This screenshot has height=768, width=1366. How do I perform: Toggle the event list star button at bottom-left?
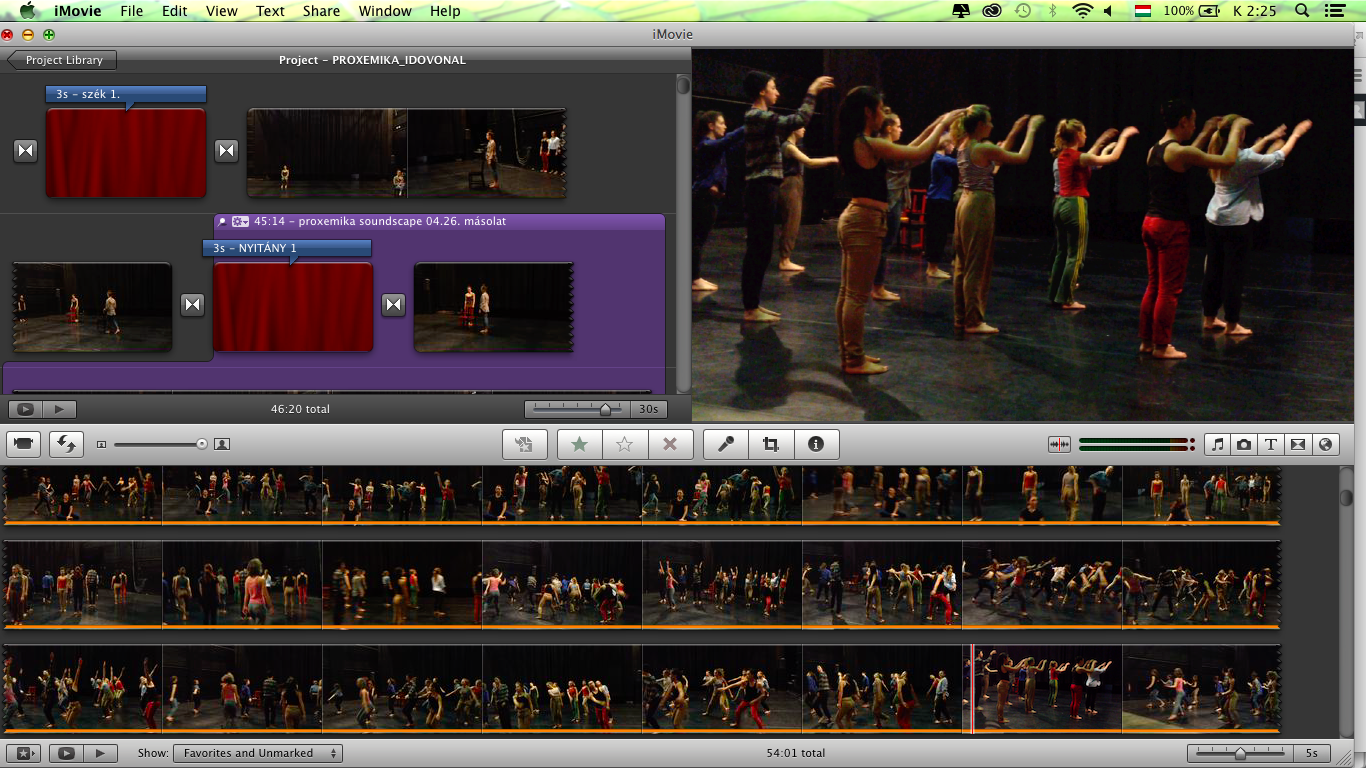tap(24, 753)
